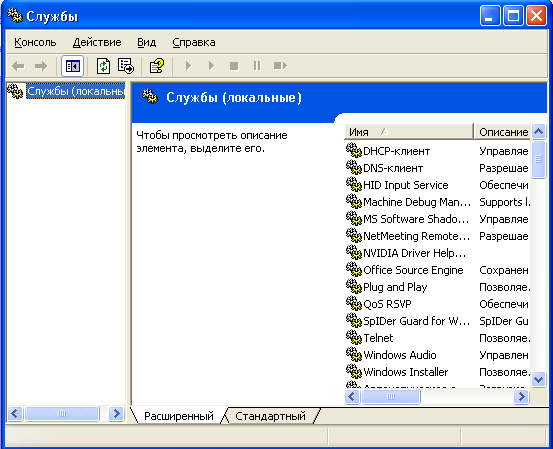Click the gear icon beside Office Source Engine

354,269
